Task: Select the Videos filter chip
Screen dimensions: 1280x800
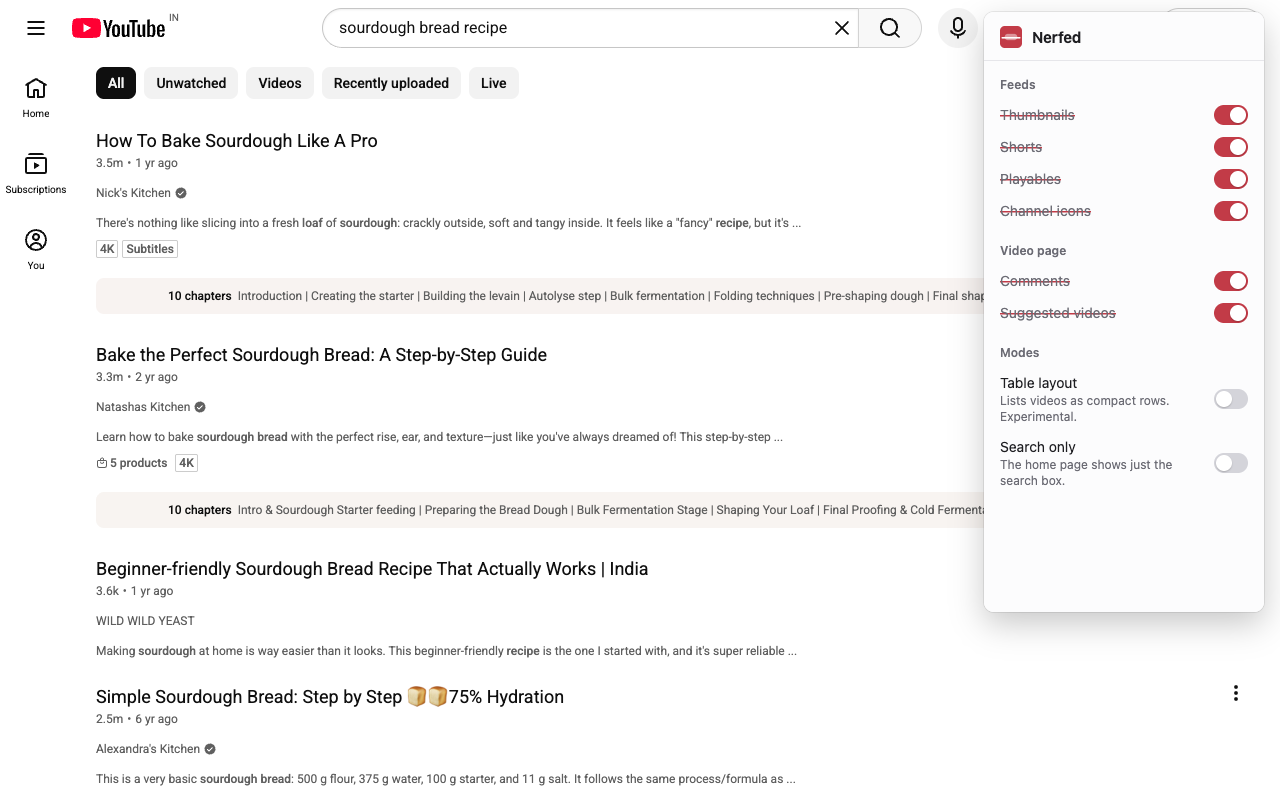Action: tap(280, 83)
